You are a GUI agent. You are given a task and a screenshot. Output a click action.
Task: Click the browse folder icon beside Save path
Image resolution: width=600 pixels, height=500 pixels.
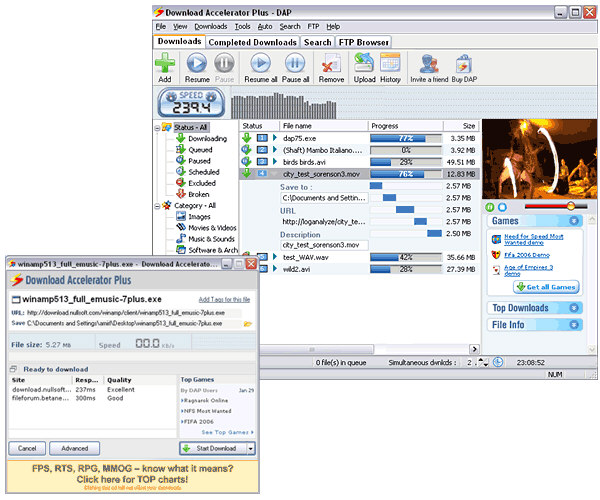click(247, 324)
